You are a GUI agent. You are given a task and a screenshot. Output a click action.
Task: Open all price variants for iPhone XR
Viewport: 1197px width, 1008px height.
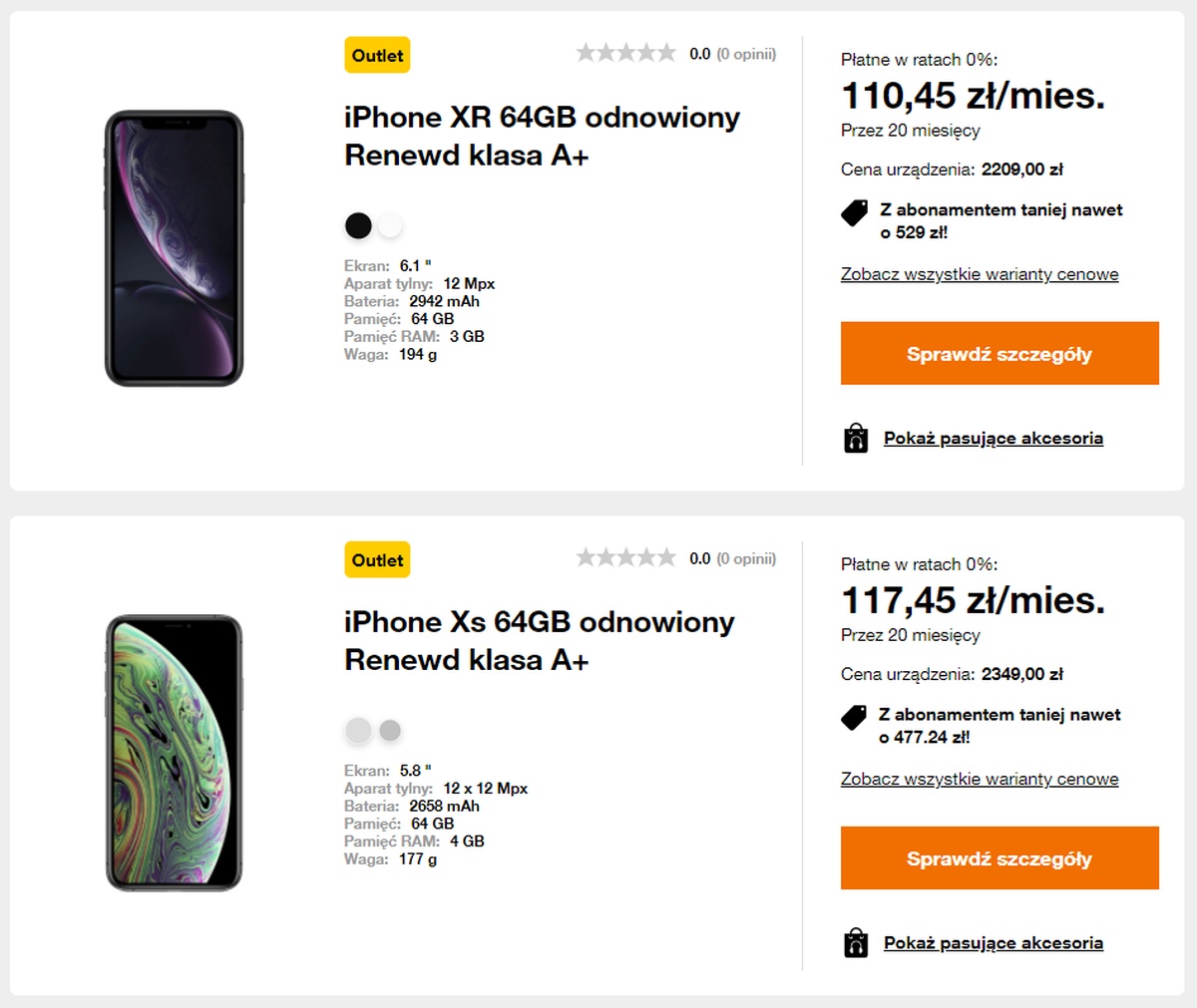tap(979, 274)
